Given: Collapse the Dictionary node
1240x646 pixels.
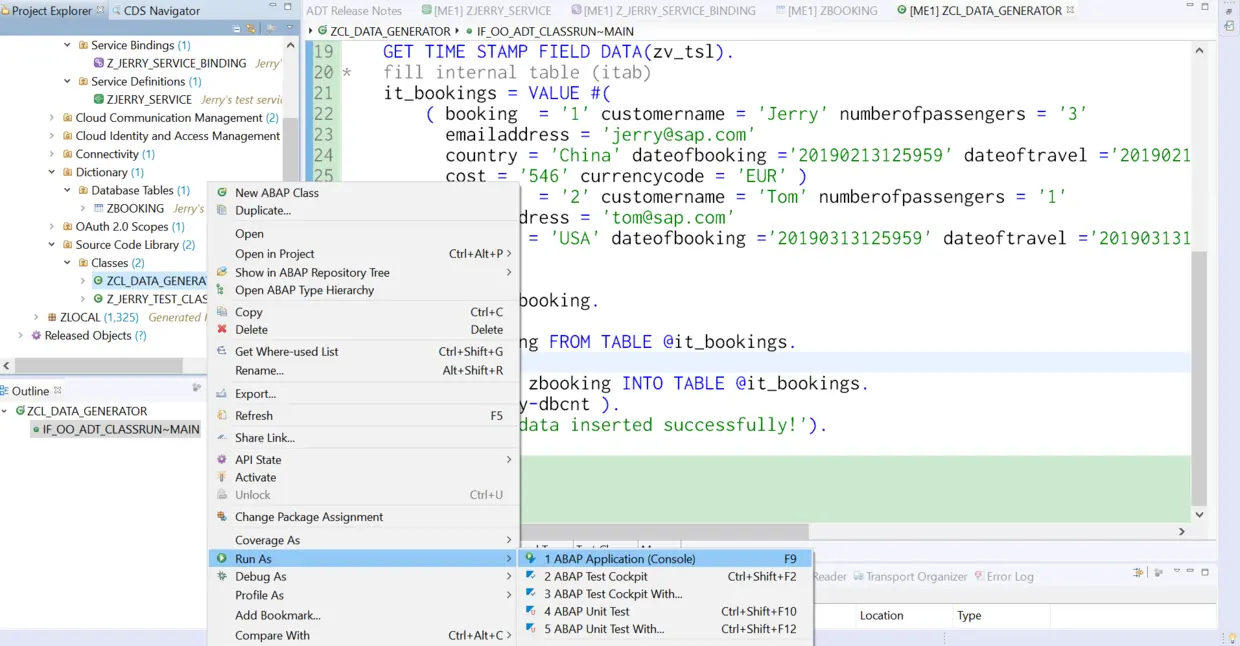Looking at the screenshot, I should 52,172.
